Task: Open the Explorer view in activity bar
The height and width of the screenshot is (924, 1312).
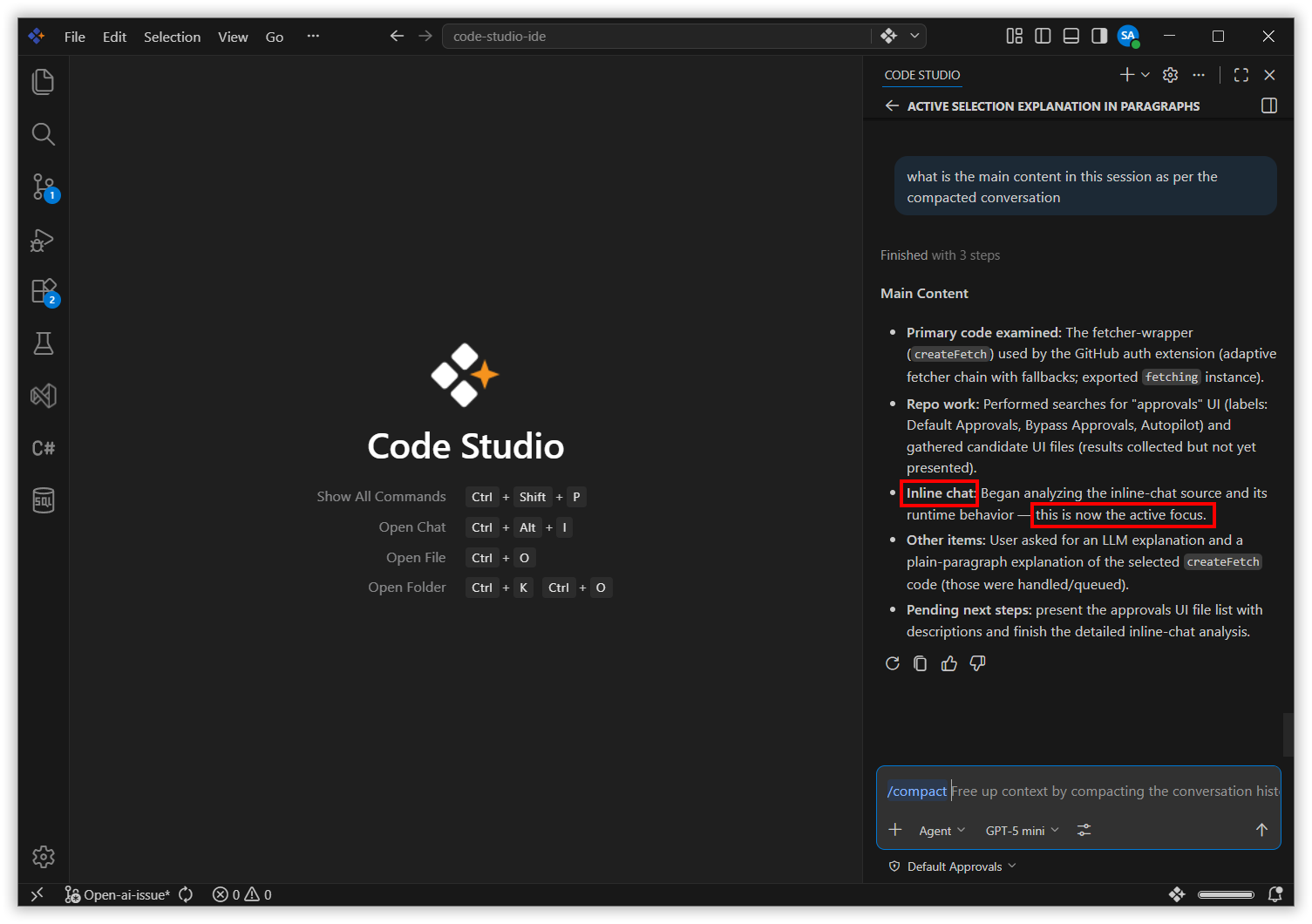Action: (x=43, y=82)
